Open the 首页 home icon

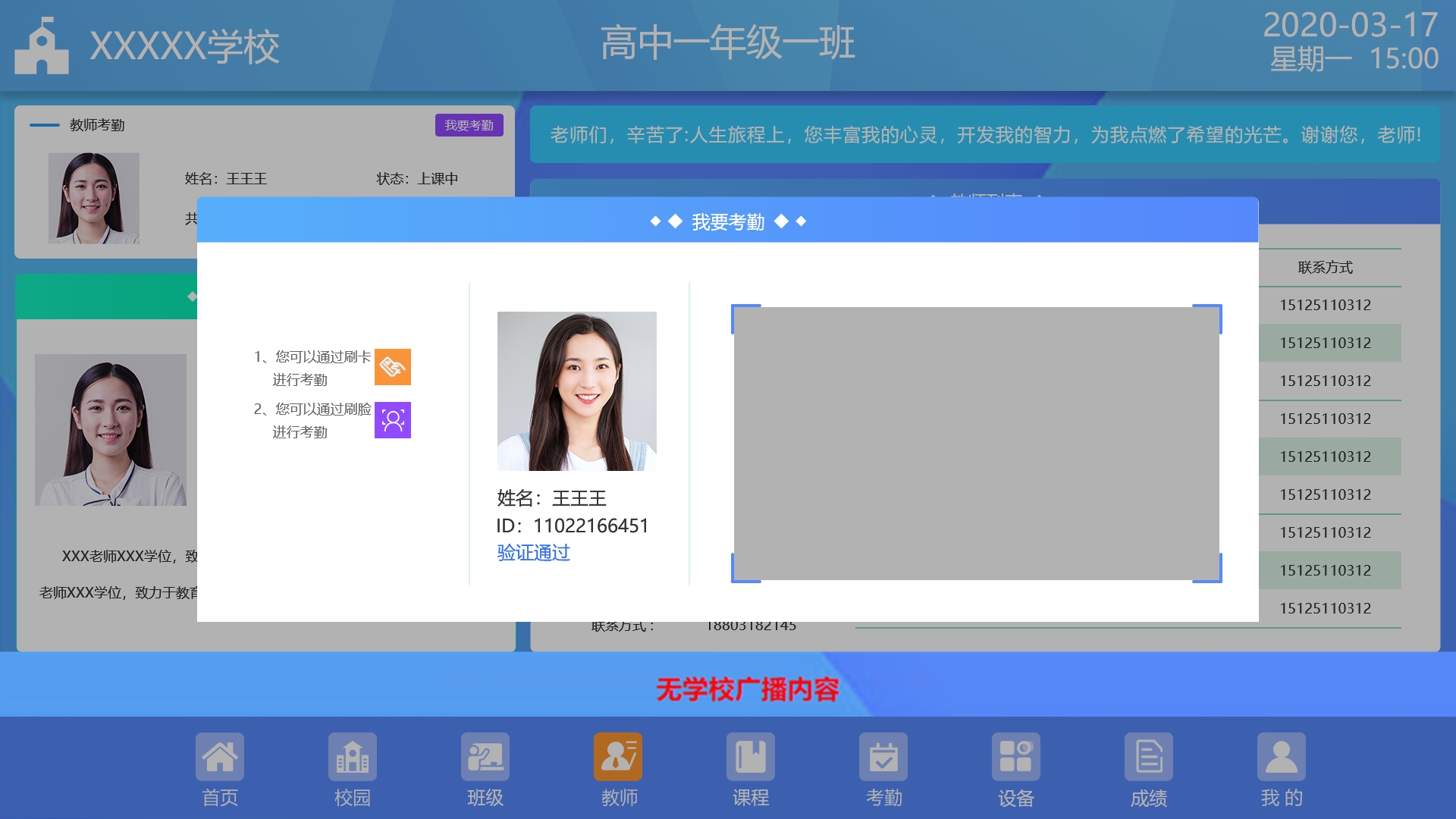click(x=220, y=757)
